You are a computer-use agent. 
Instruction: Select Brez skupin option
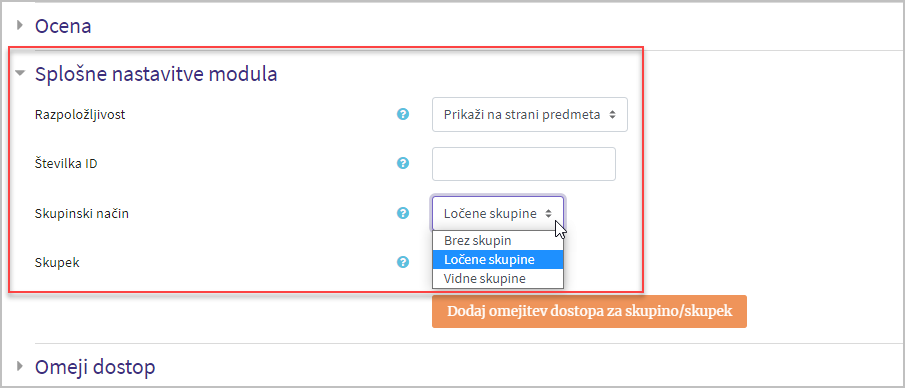(x=498, y=240)
